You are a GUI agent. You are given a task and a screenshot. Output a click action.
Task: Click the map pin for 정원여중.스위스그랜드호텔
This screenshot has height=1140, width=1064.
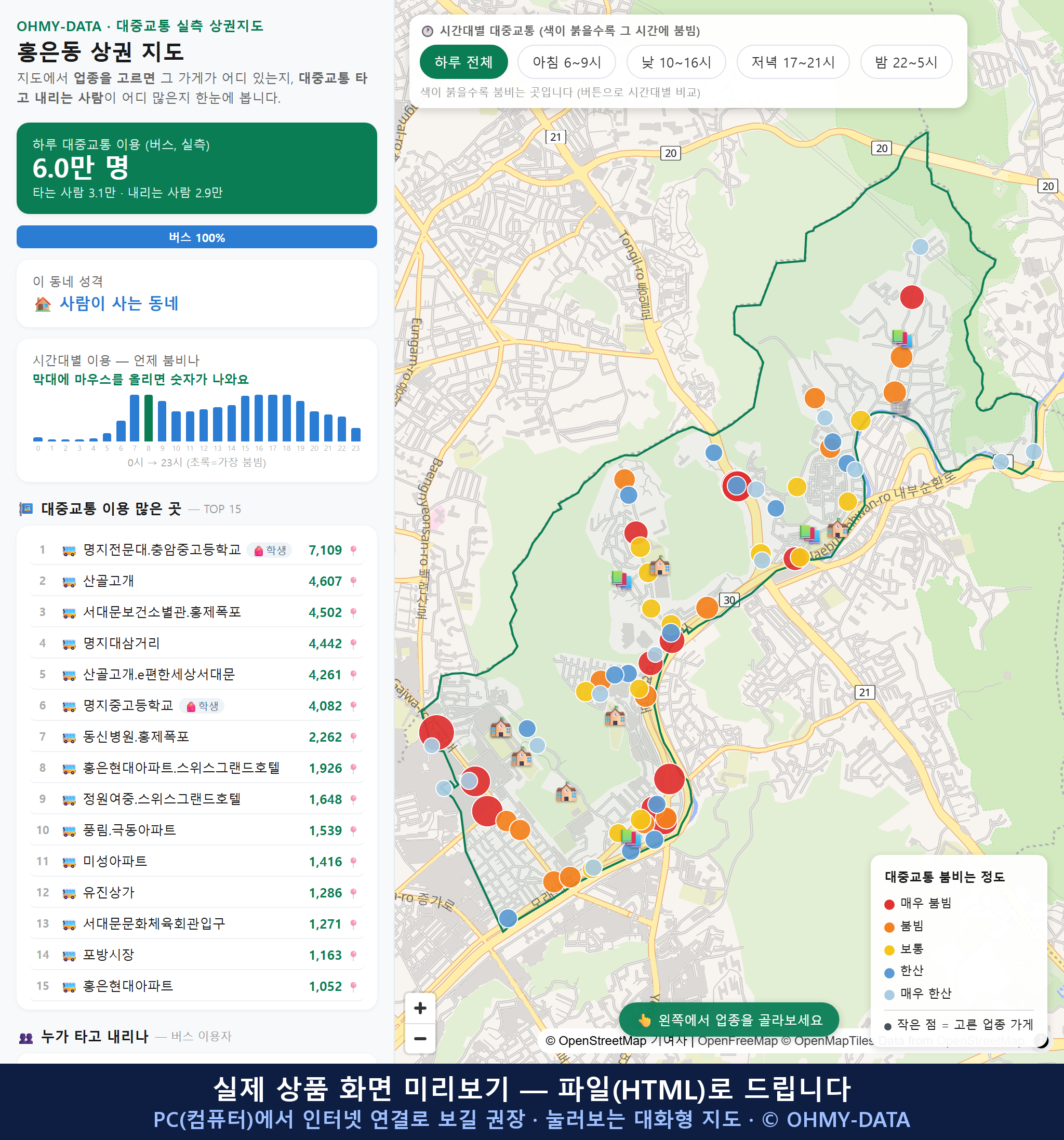353,799
